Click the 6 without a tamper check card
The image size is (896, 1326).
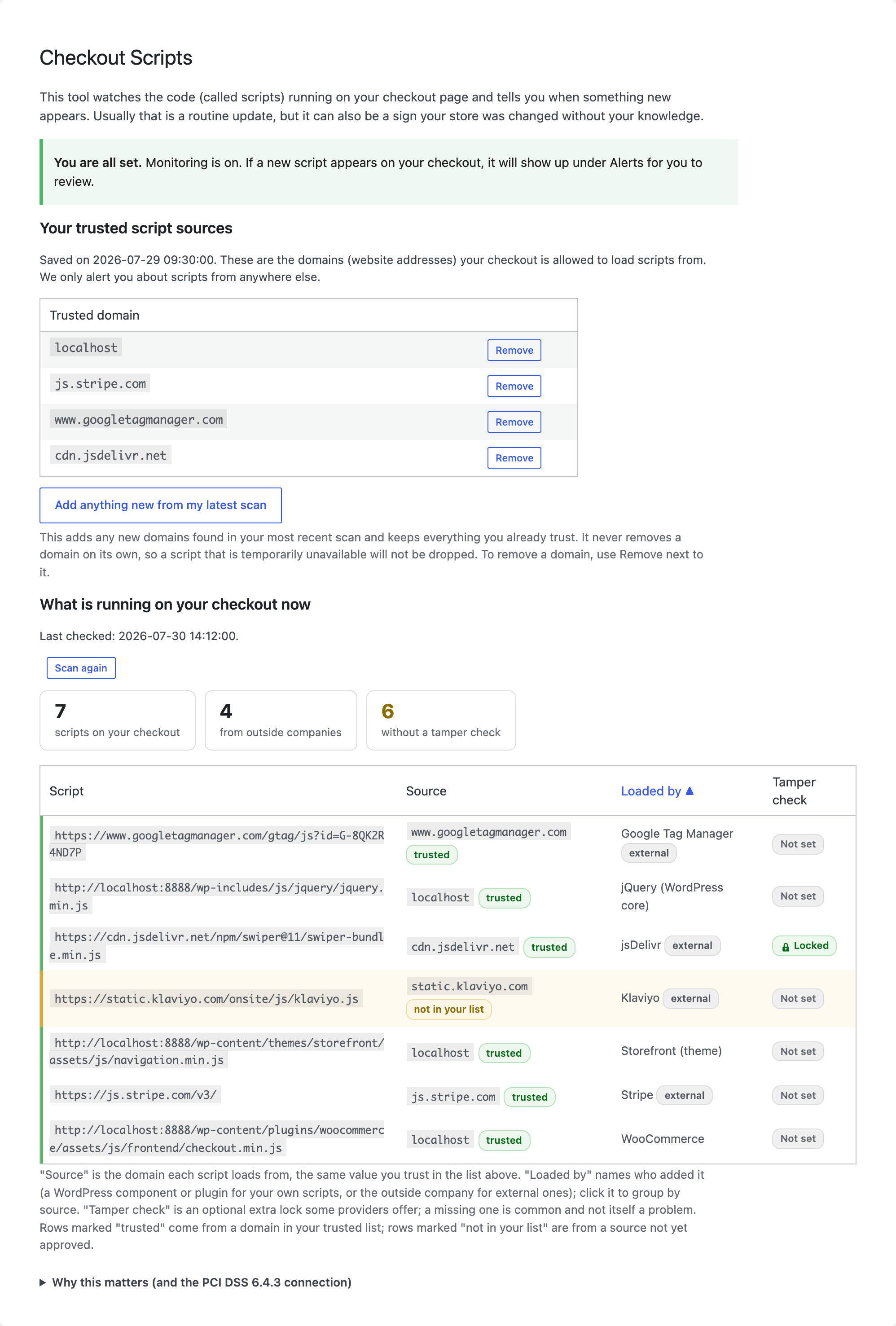click(441, 720)
